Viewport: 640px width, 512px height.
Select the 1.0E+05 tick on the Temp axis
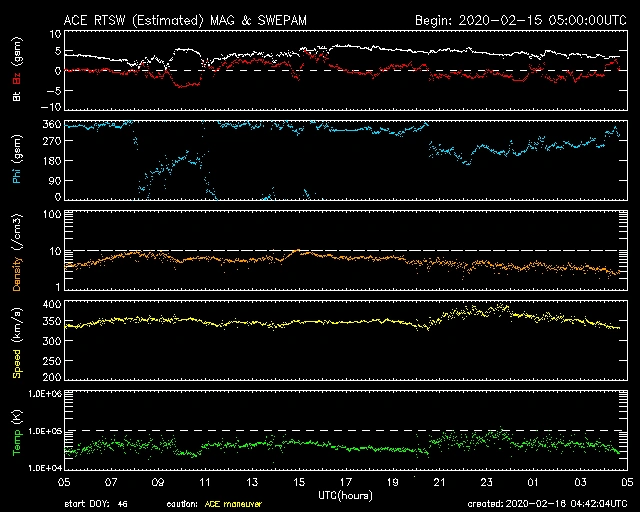(x=45, y=431)
